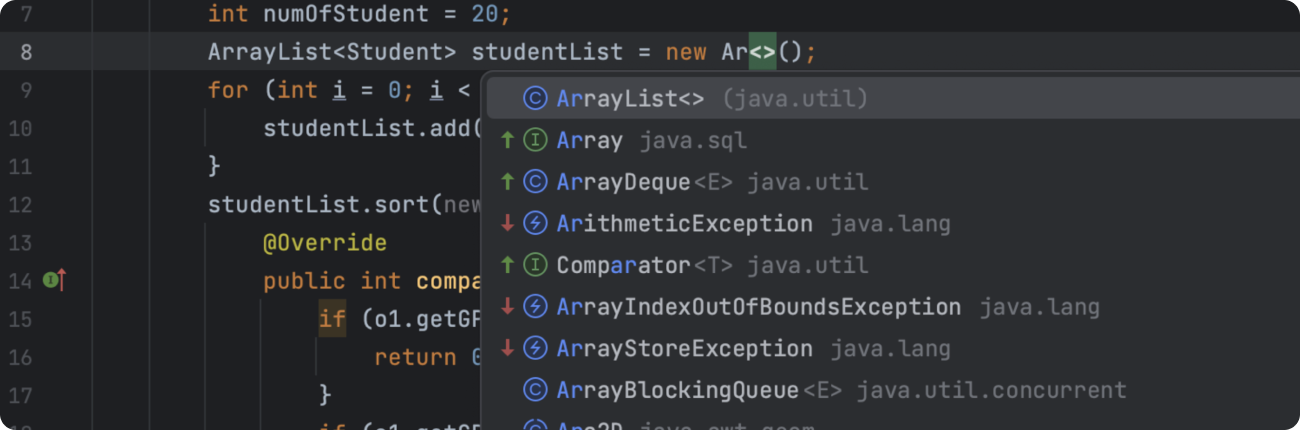
Task: Click the green up arrow beside ArrayDeque
Action: coord(508,182)
